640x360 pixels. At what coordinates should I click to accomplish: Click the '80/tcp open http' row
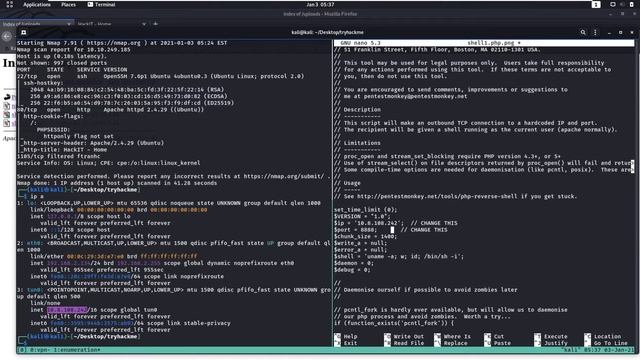click(x=110, y=110)
